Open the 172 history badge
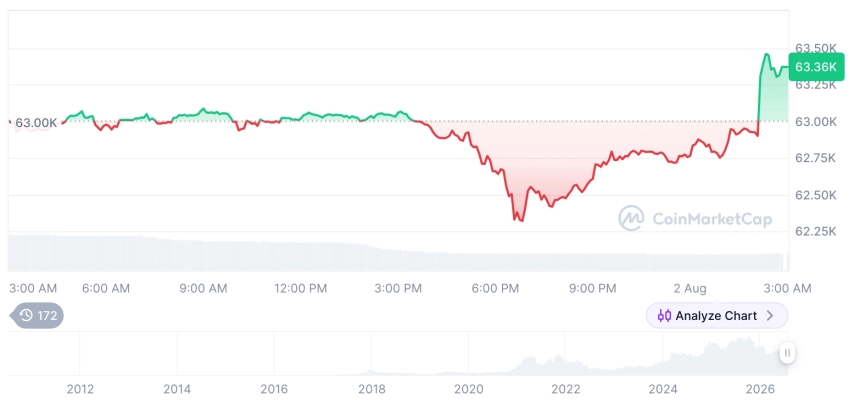 coord(37,315)
